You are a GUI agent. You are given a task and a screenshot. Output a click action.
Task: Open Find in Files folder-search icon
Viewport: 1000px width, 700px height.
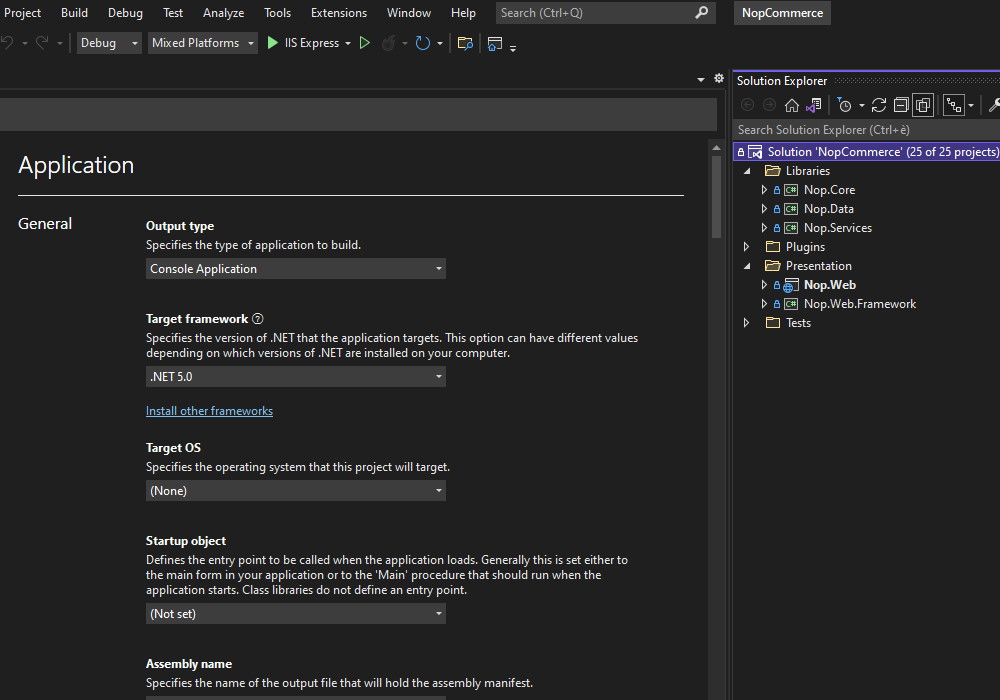point(466,43)
